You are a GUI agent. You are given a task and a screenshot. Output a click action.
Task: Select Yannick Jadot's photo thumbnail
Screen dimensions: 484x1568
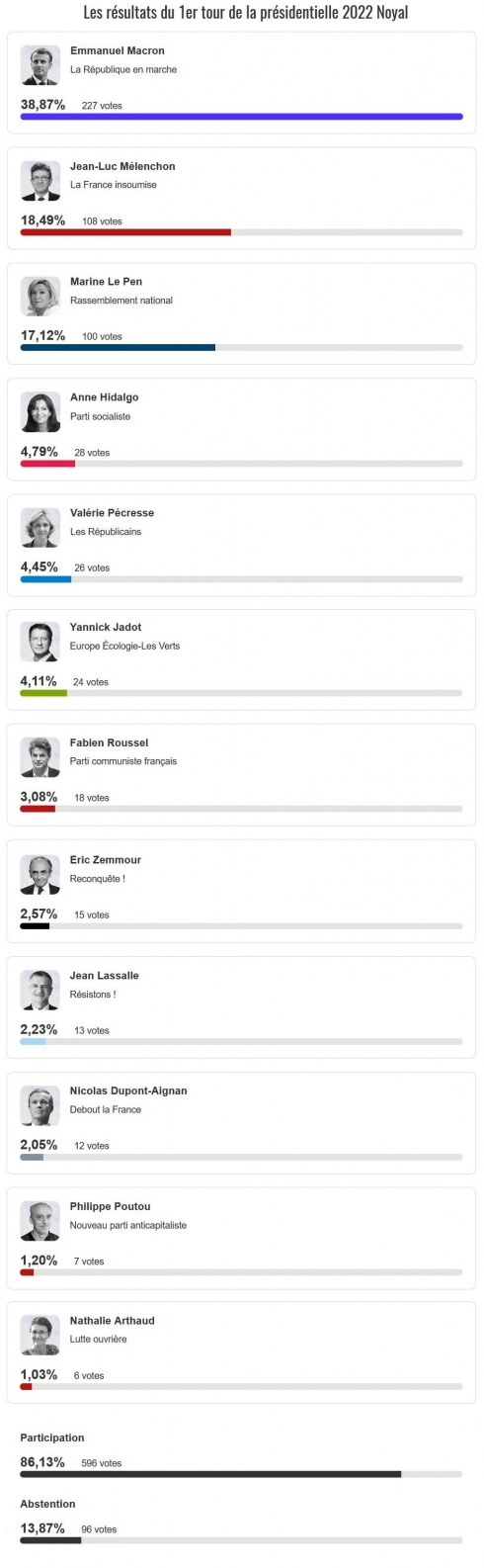[x=40, y=643]
